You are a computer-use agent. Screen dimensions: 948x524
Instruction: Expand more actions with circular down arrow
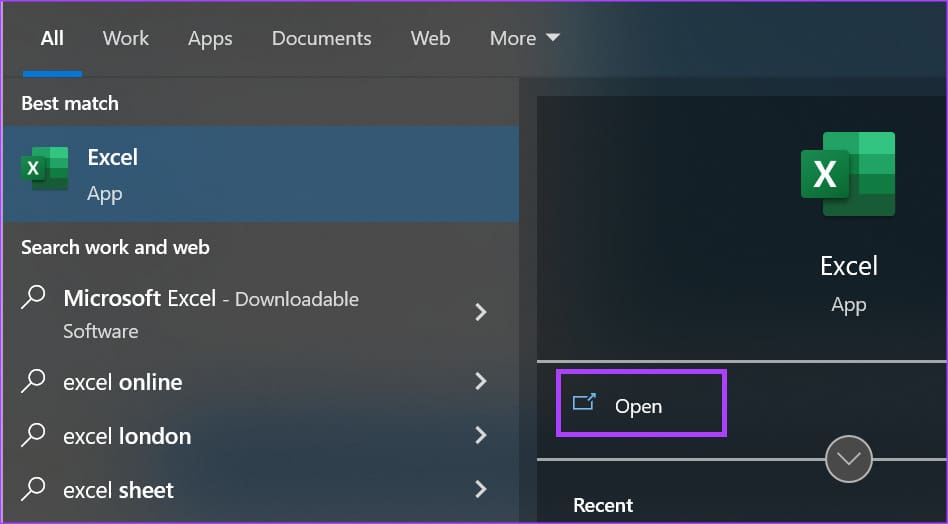[849, 459]
